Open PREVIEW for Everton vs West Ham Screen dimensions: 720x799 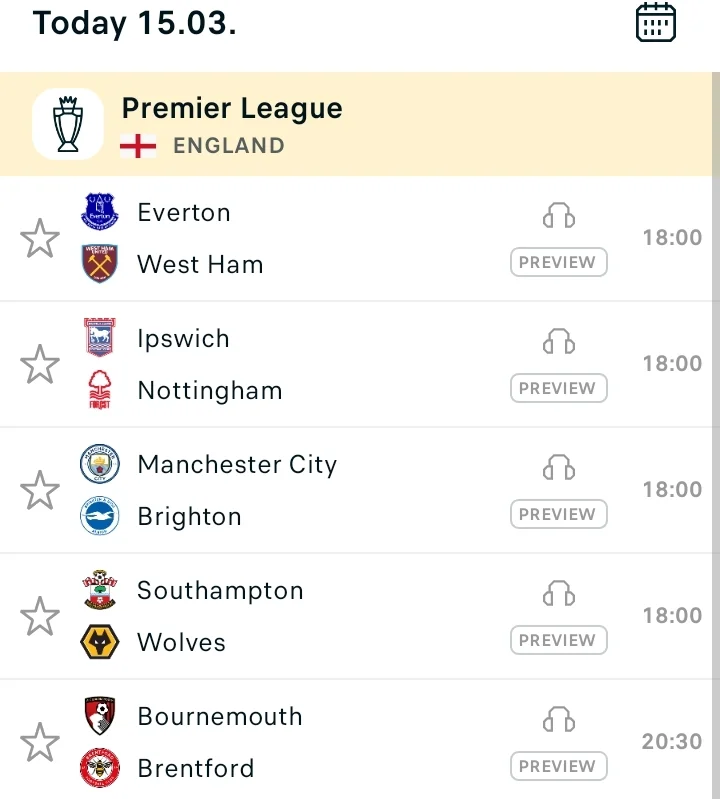558,262
